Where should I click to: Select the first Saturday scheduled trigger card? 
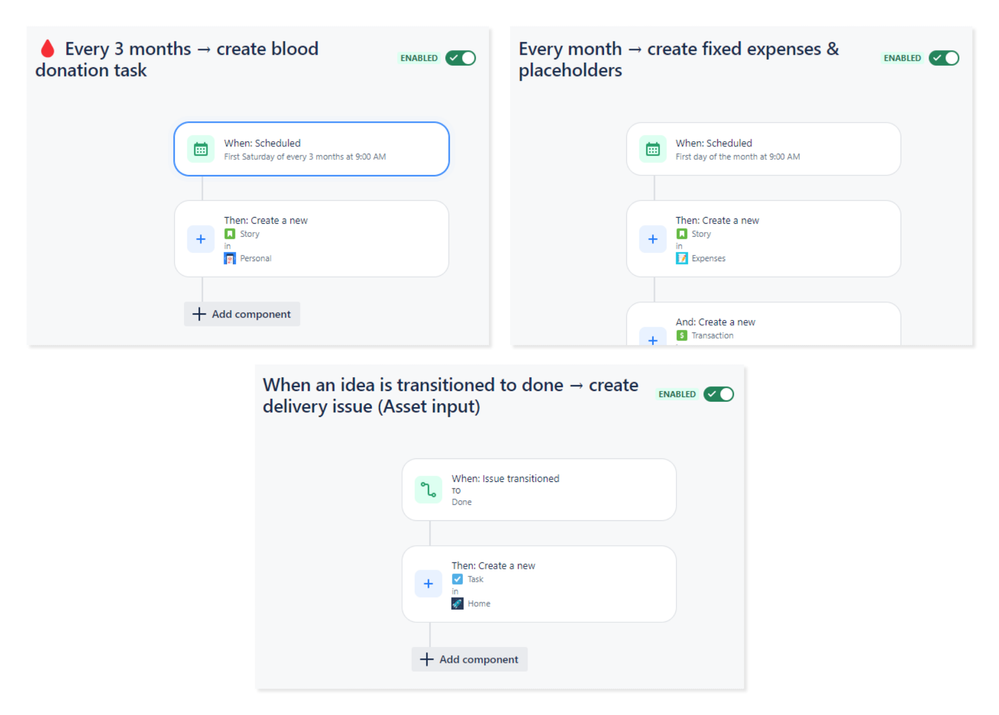(x=312, y=149)
